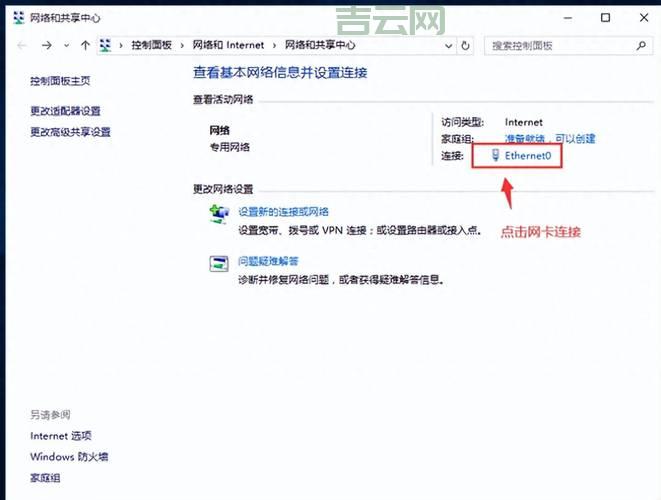
Task: Open the address bar history dropdown
Action: click(x=449, y=46)
